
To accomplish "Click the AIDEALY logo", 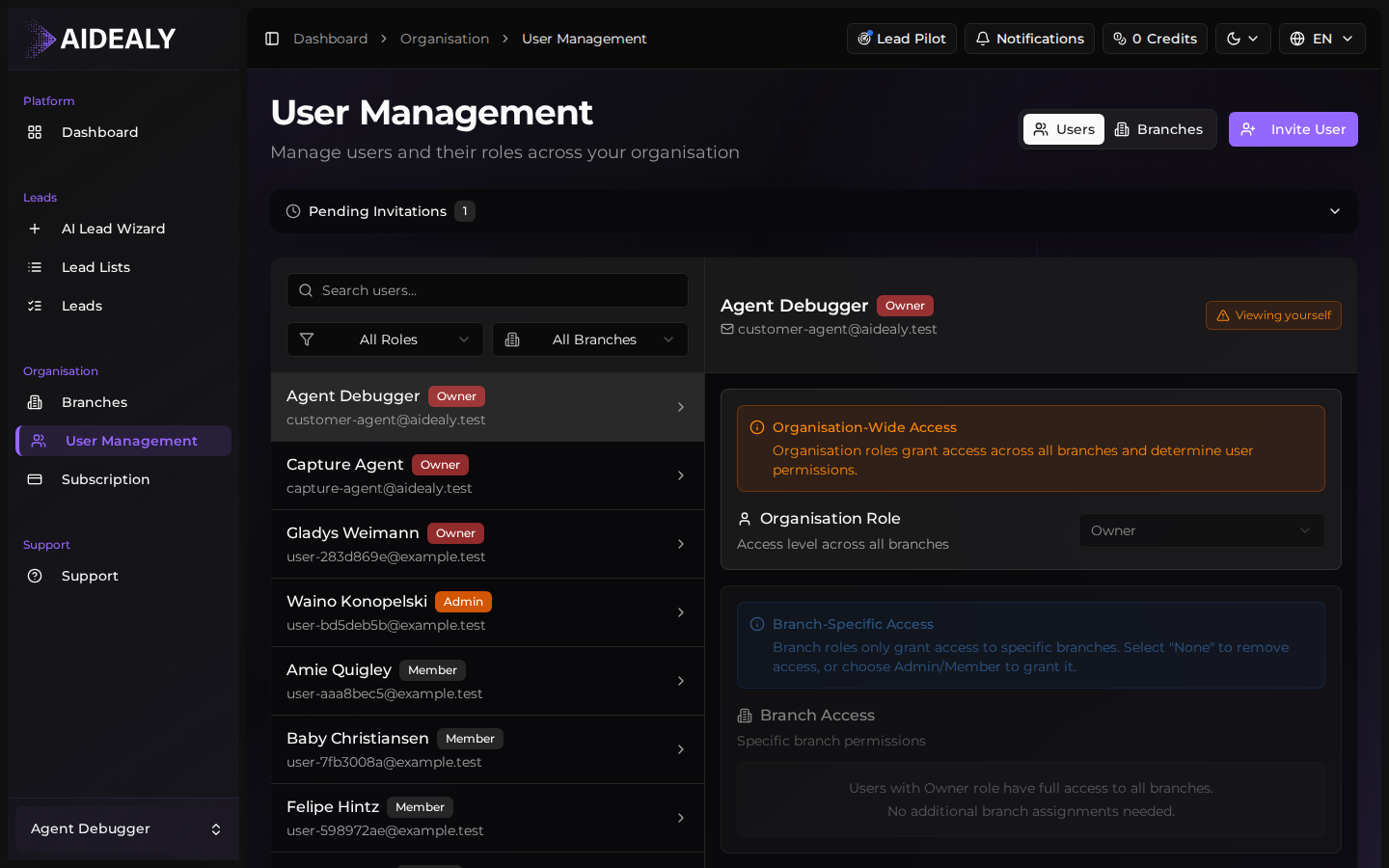I will (99, 39).
